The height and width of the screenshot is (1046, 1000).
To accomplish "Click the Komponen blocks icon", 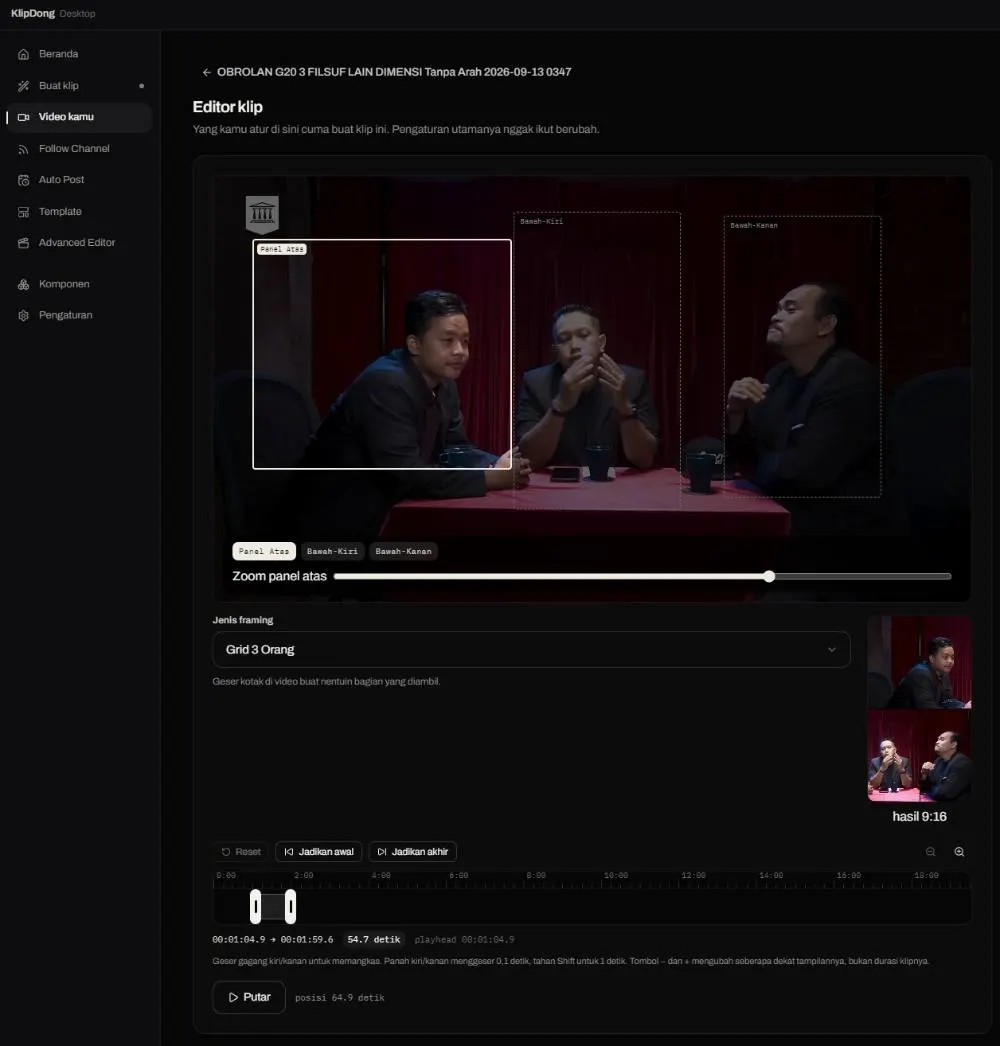I will pos(23,284).
